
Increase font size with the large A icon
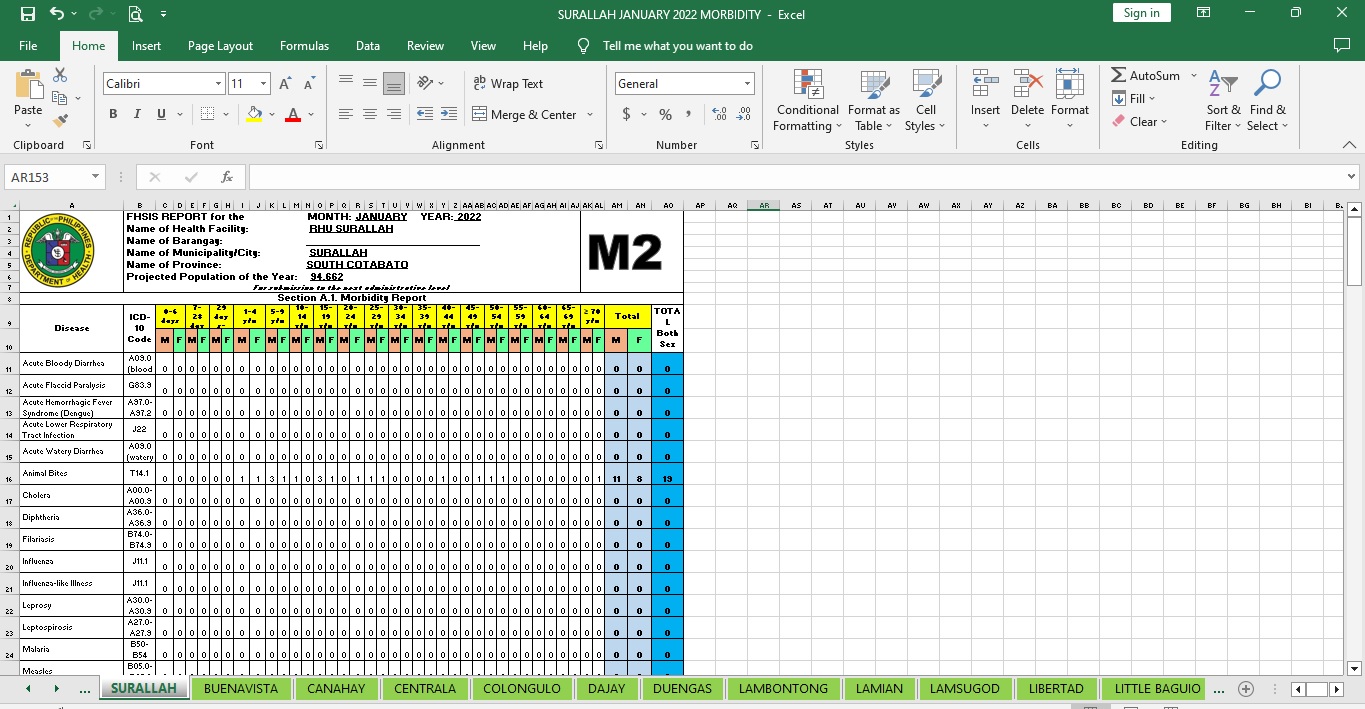[x=285, y=84]
